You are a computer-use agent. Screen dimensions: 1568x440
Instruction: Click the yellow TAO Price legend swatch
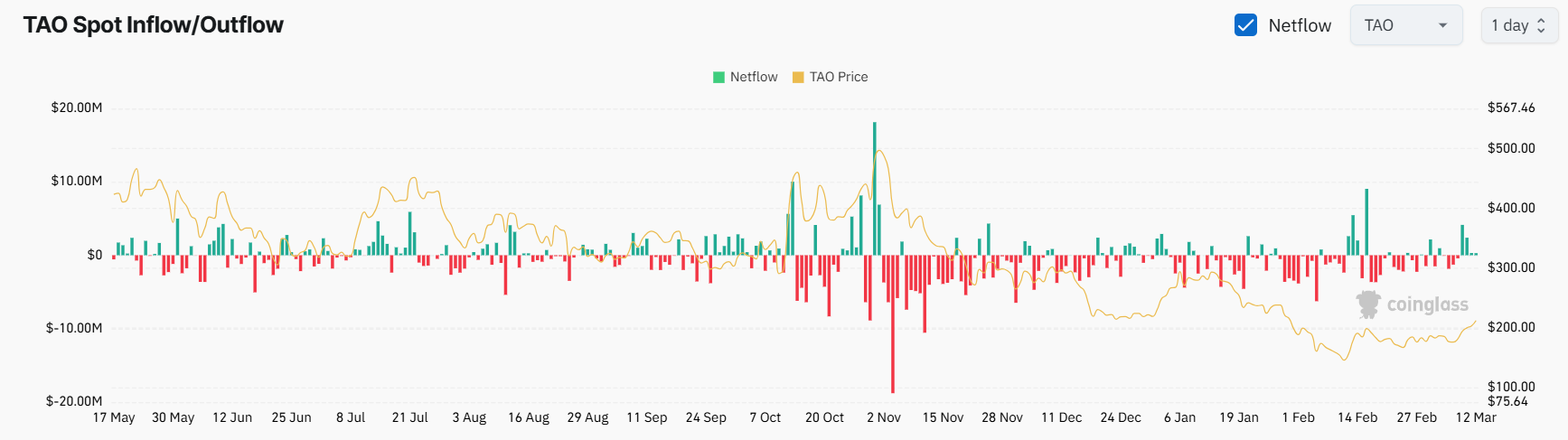(798, 77)
